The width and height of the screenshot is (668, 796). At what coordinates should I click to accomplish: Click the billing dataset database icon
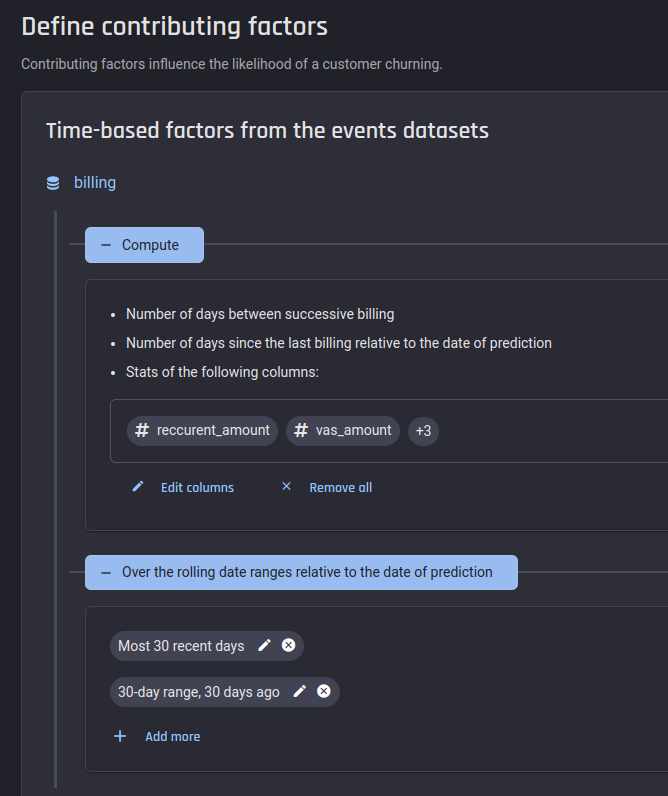[x=53, y=183]
